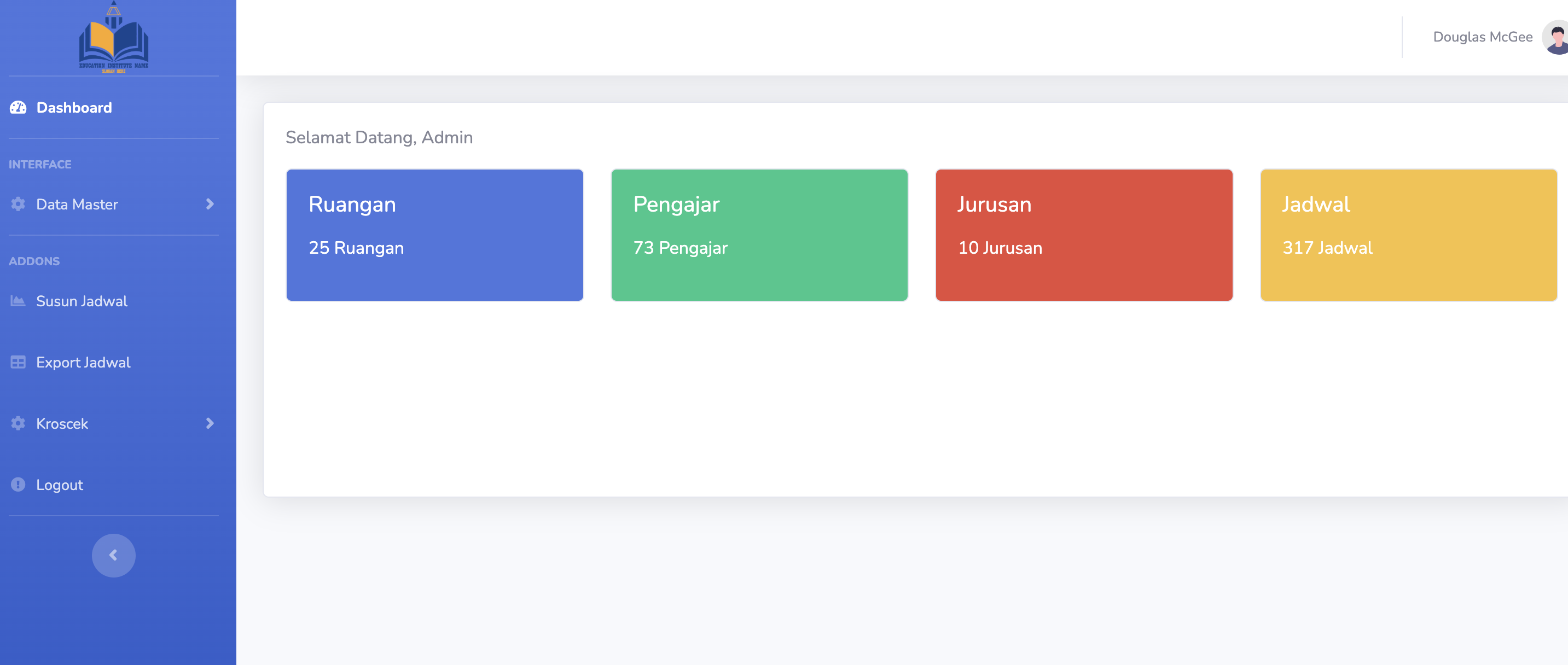Click the Susun Jadwal chart icon
This screenshot has height=665, width=1568.
coord(18,301)
